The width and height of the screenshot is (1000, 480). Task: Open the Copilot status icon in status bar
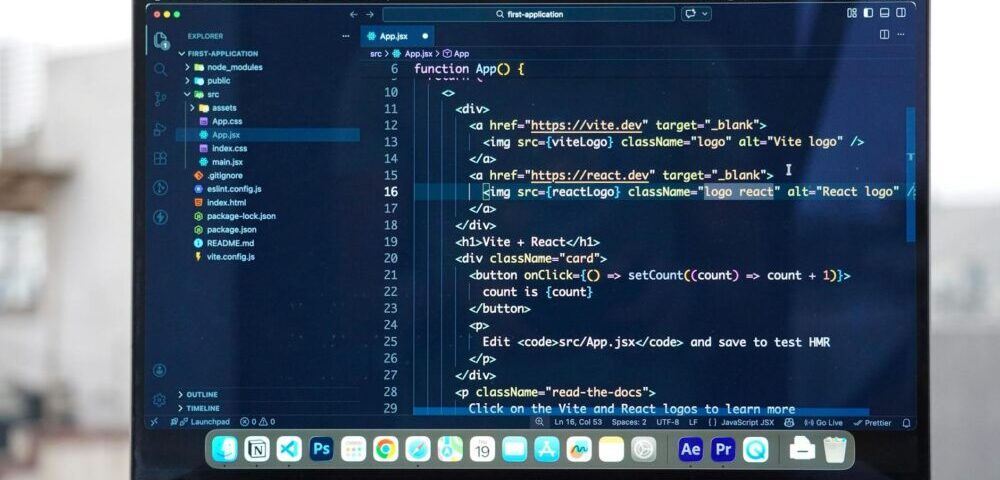pyautogui.click(x=790, y=422)
